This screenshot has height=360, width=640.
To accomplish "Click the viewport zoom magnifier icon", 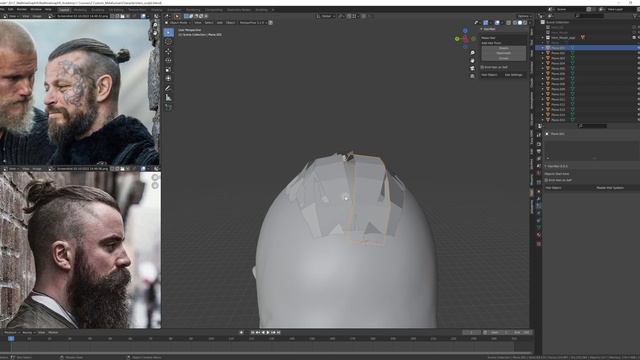I will point(472,53).
